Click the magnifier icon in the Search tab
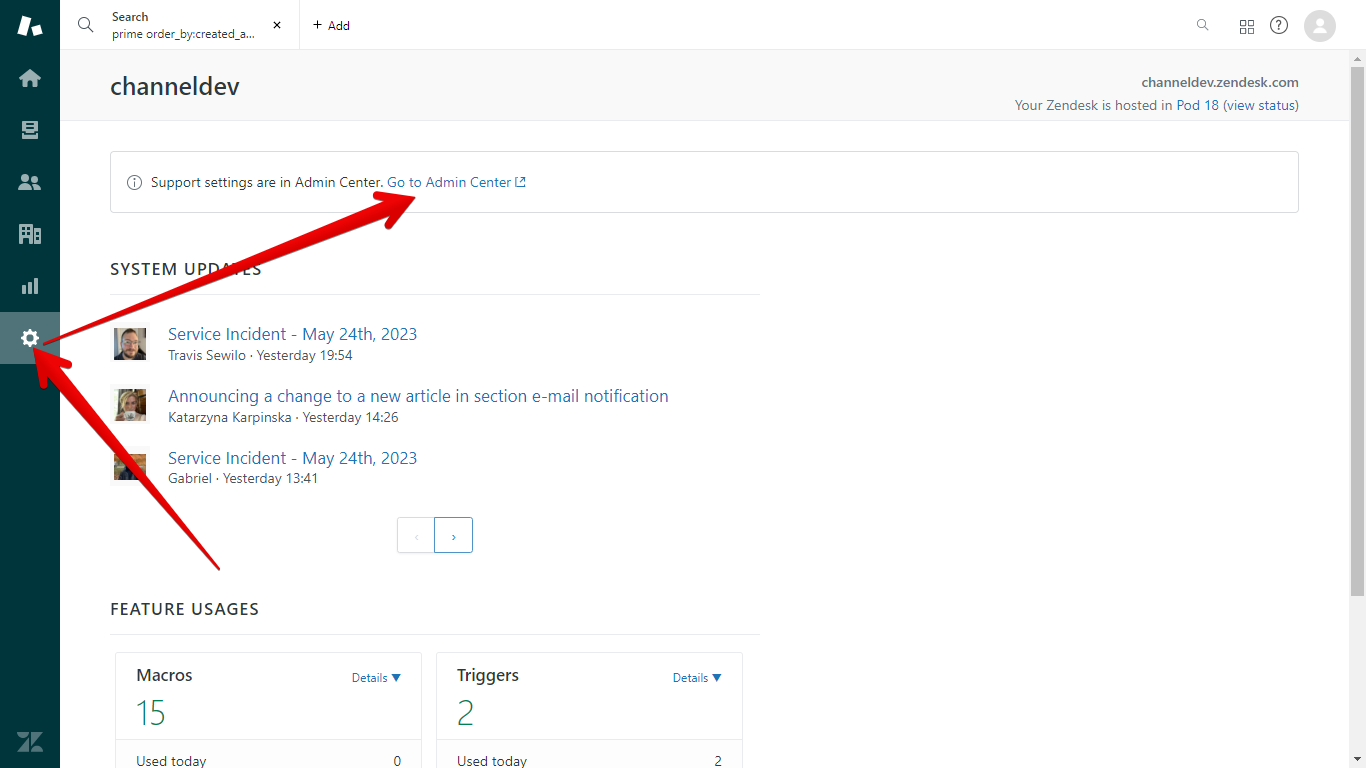This screenshot has width=1366, height=768. [x=86, y=25]
